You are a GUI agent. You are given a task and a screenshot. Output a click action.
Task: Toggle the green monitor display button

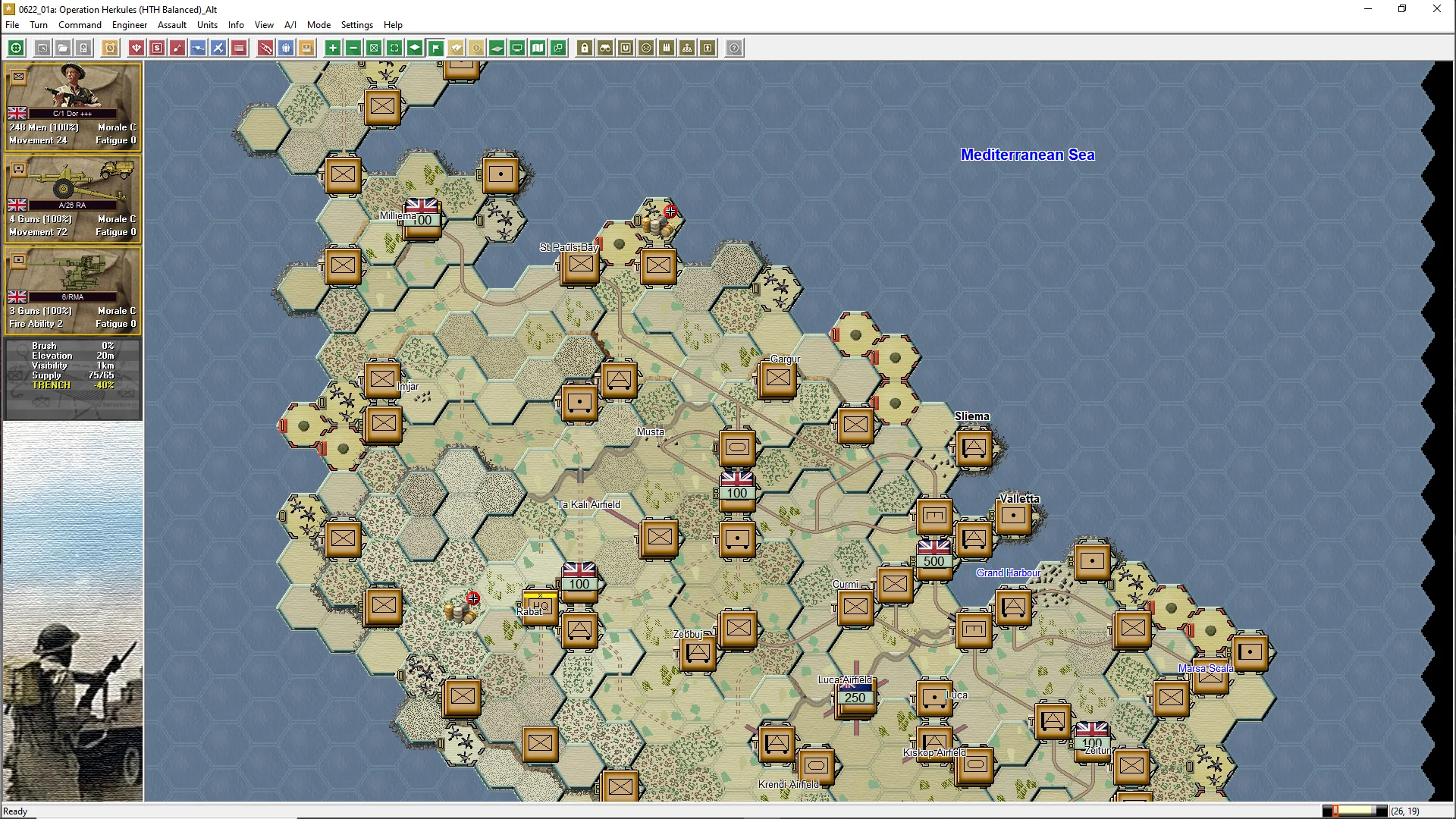517,48
